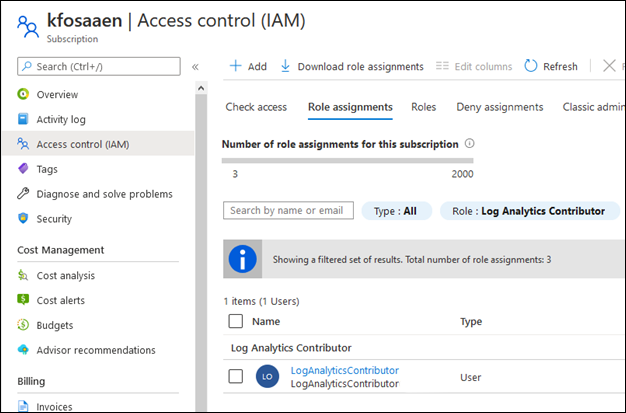This screenshot has width=626, height=413.
Task: Click the Name column header
Action: pyautogui.click(x=266, y=322)
